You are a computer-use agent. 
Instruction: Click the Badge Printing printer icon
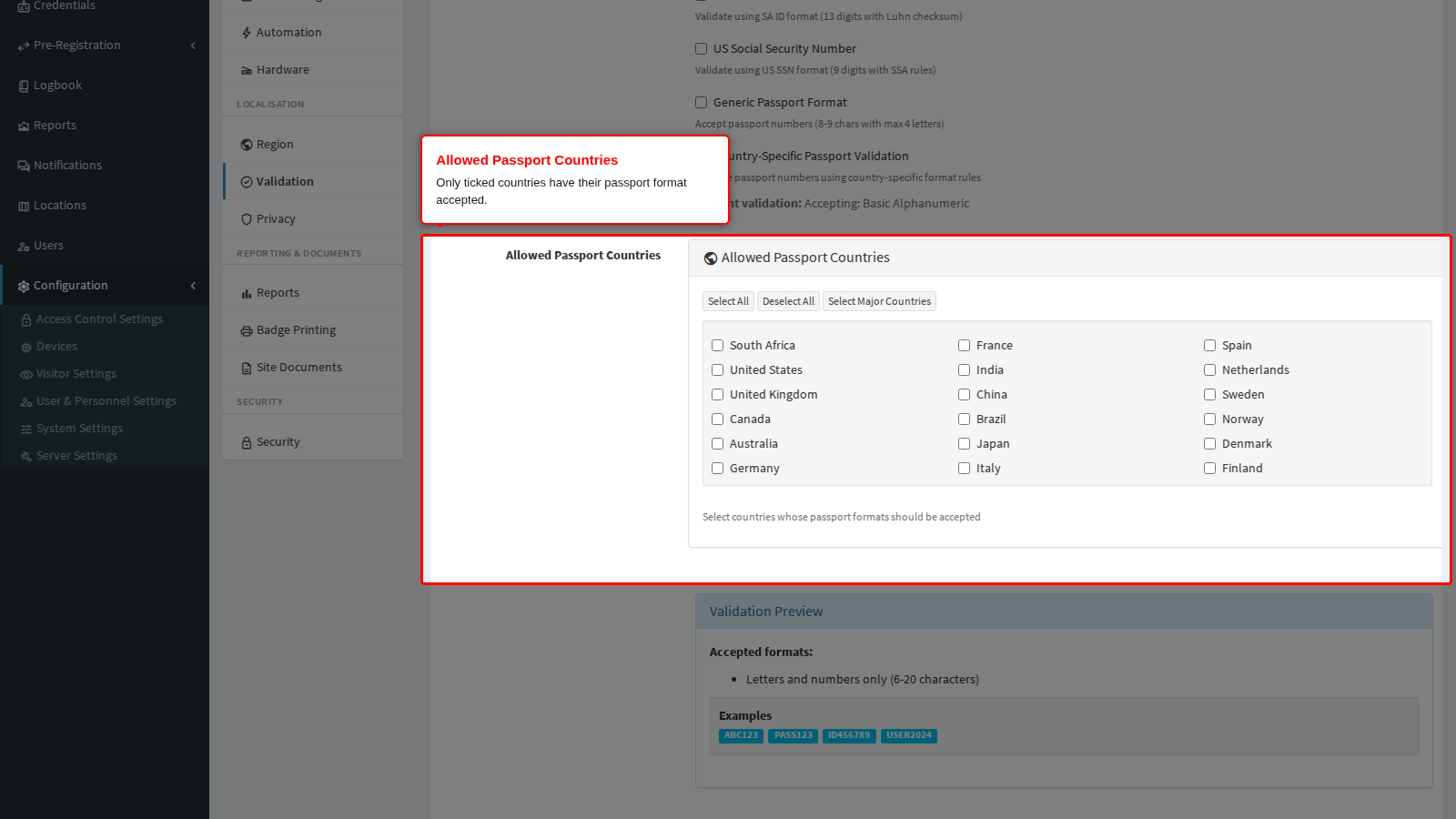click(x=247, y=330)
